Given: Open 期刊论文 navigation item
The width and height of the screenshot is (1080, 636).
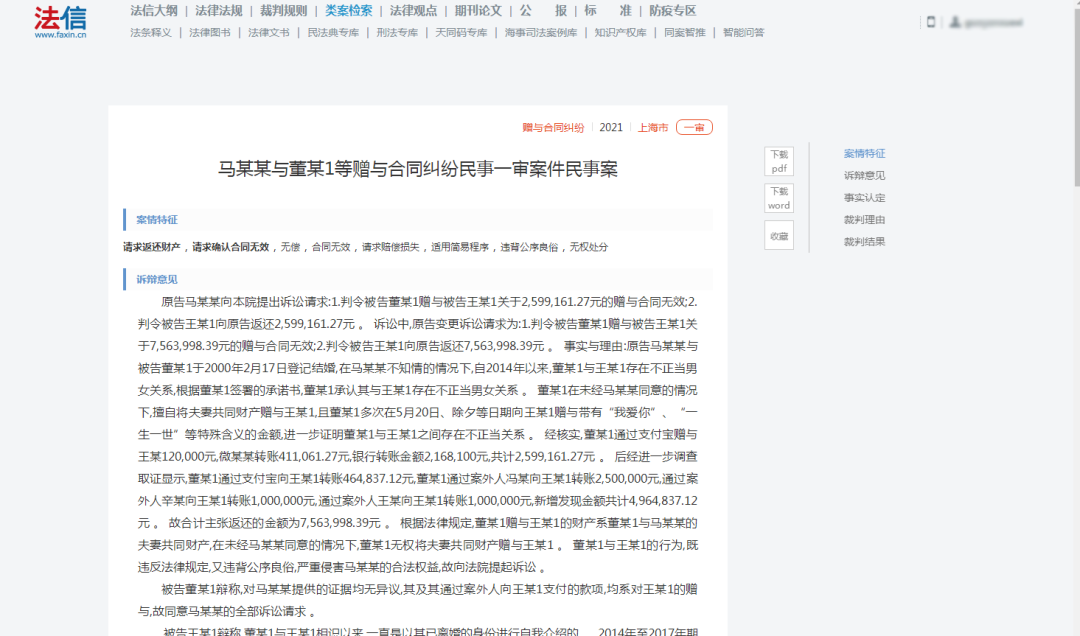Looking at the screenshot, I should (478, 10).
